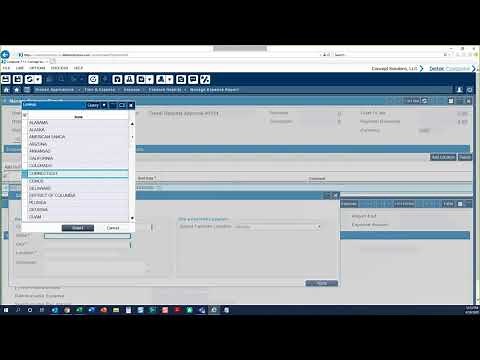This screenshot has height=360, width=480.
Task: Open the File menu
Action: click(x=6, y=68)
